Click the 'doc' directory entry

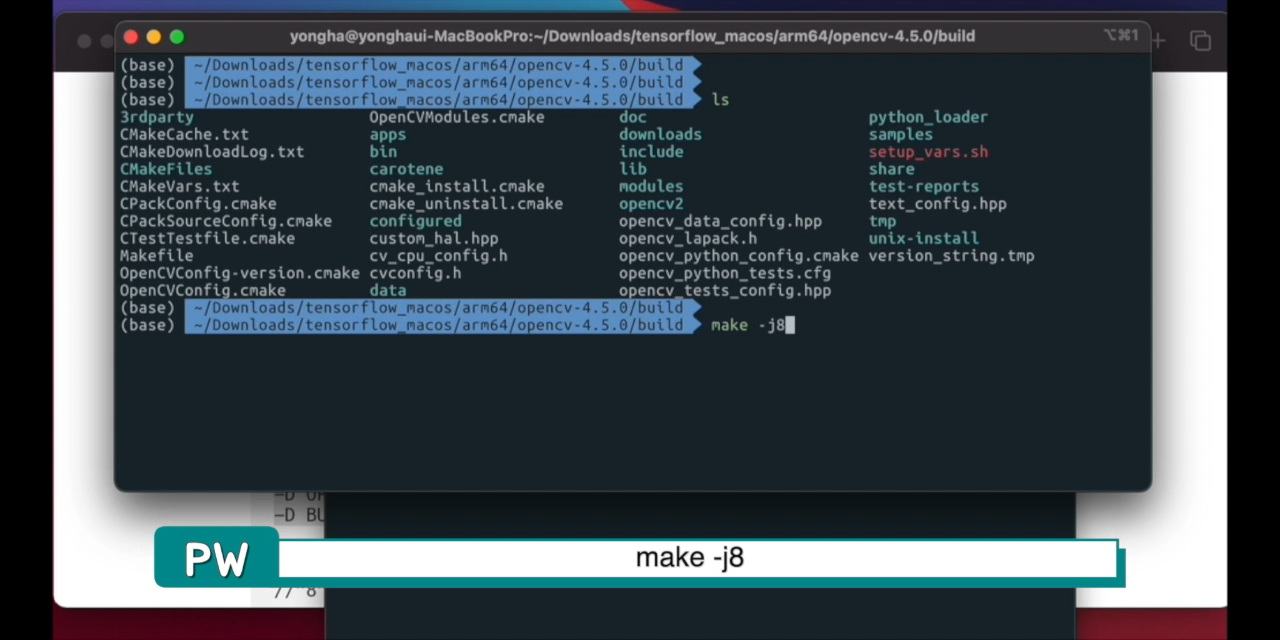click(633, 117)
